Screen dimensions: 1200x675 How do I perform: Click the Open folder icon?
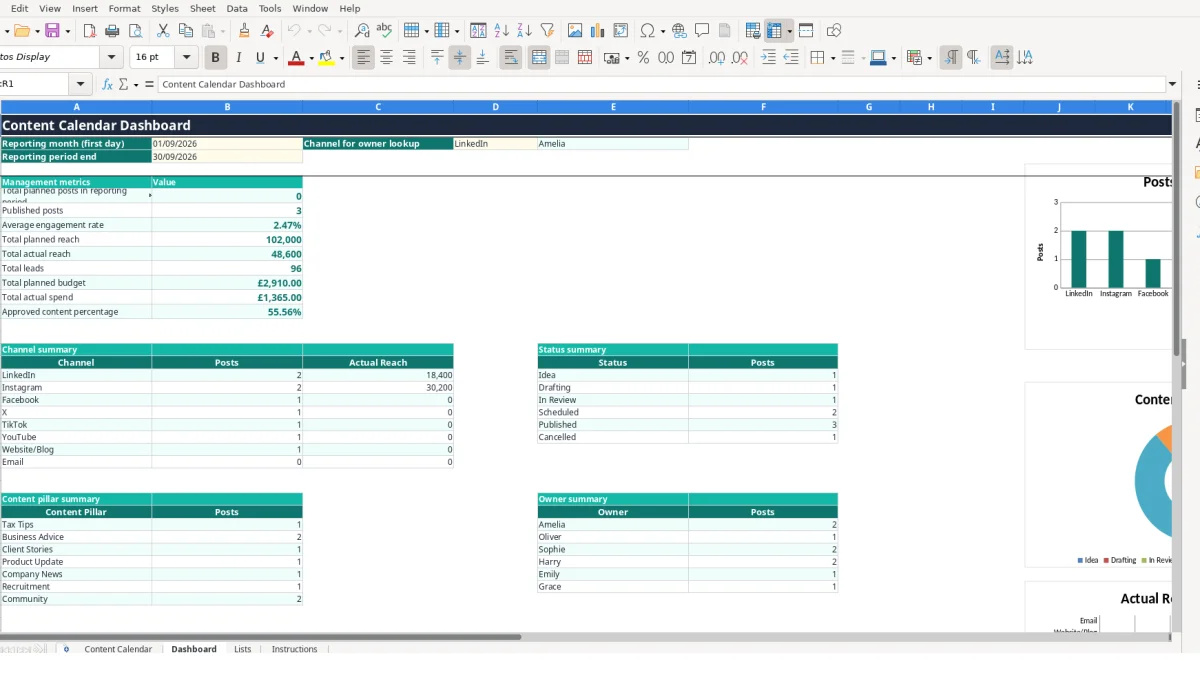coord(21,31)
